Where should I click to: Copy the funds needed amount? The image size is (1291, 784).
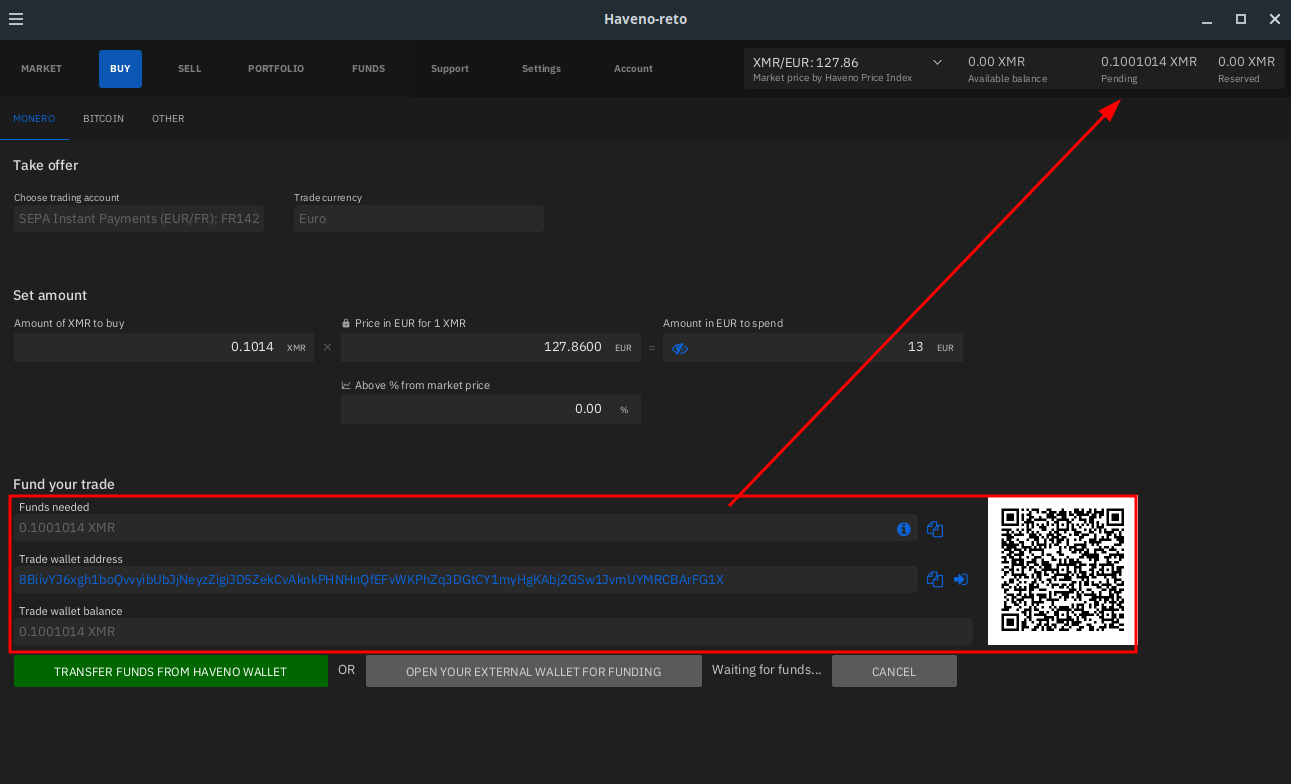(935, 529)
